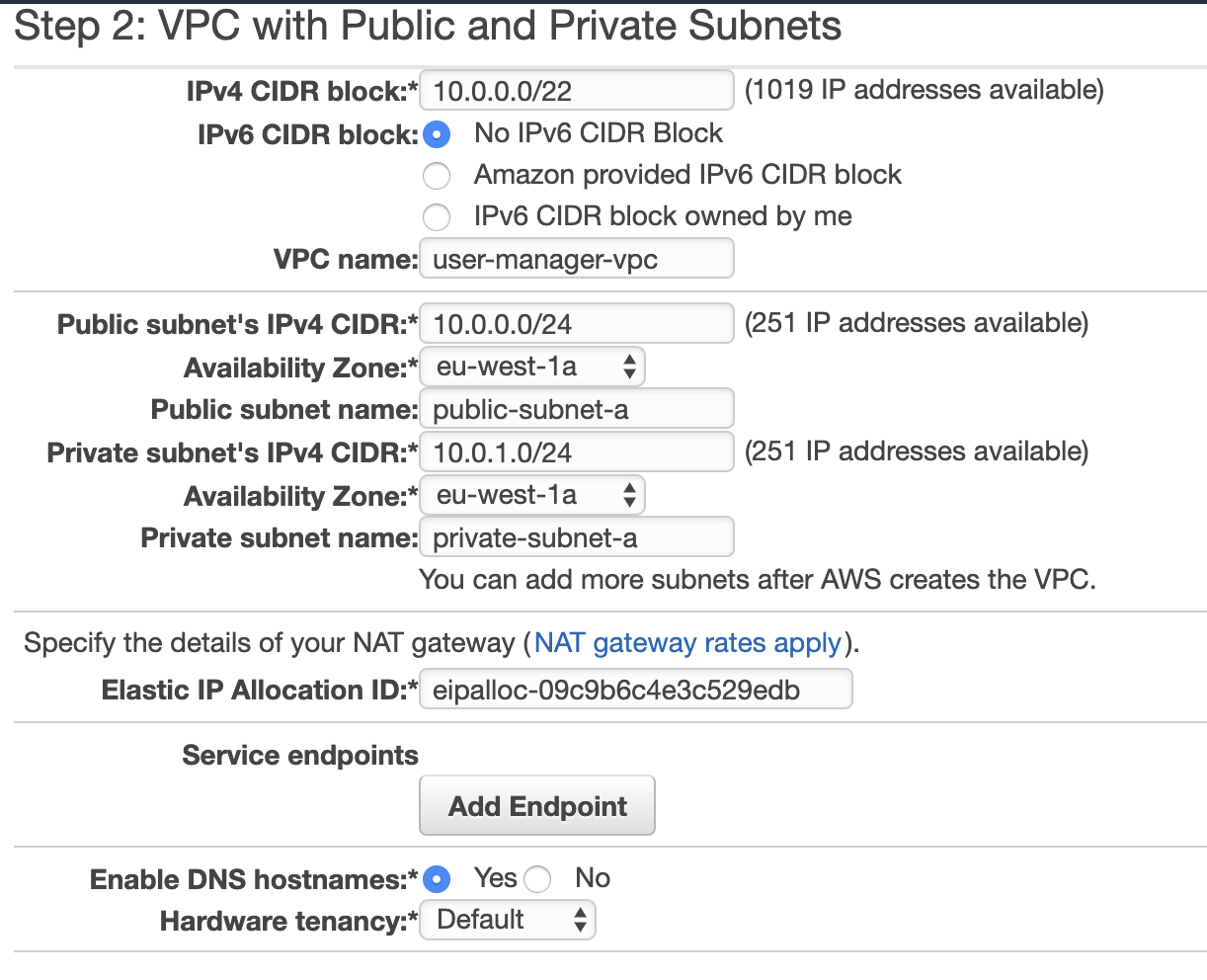The image size is (1207, 980).
Task: Click the IPv4 CIDR block field
Action: tap(577, 91)
